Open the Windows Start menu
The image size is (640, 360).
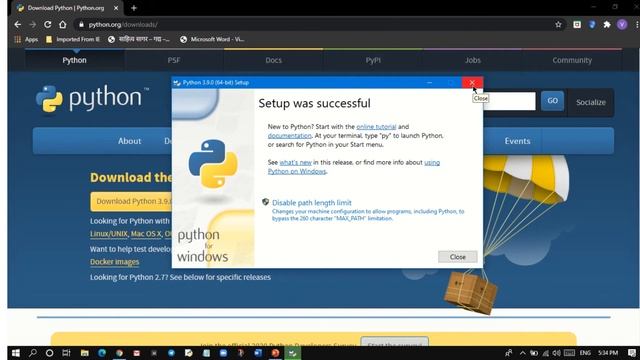click(x=16, y=353)
